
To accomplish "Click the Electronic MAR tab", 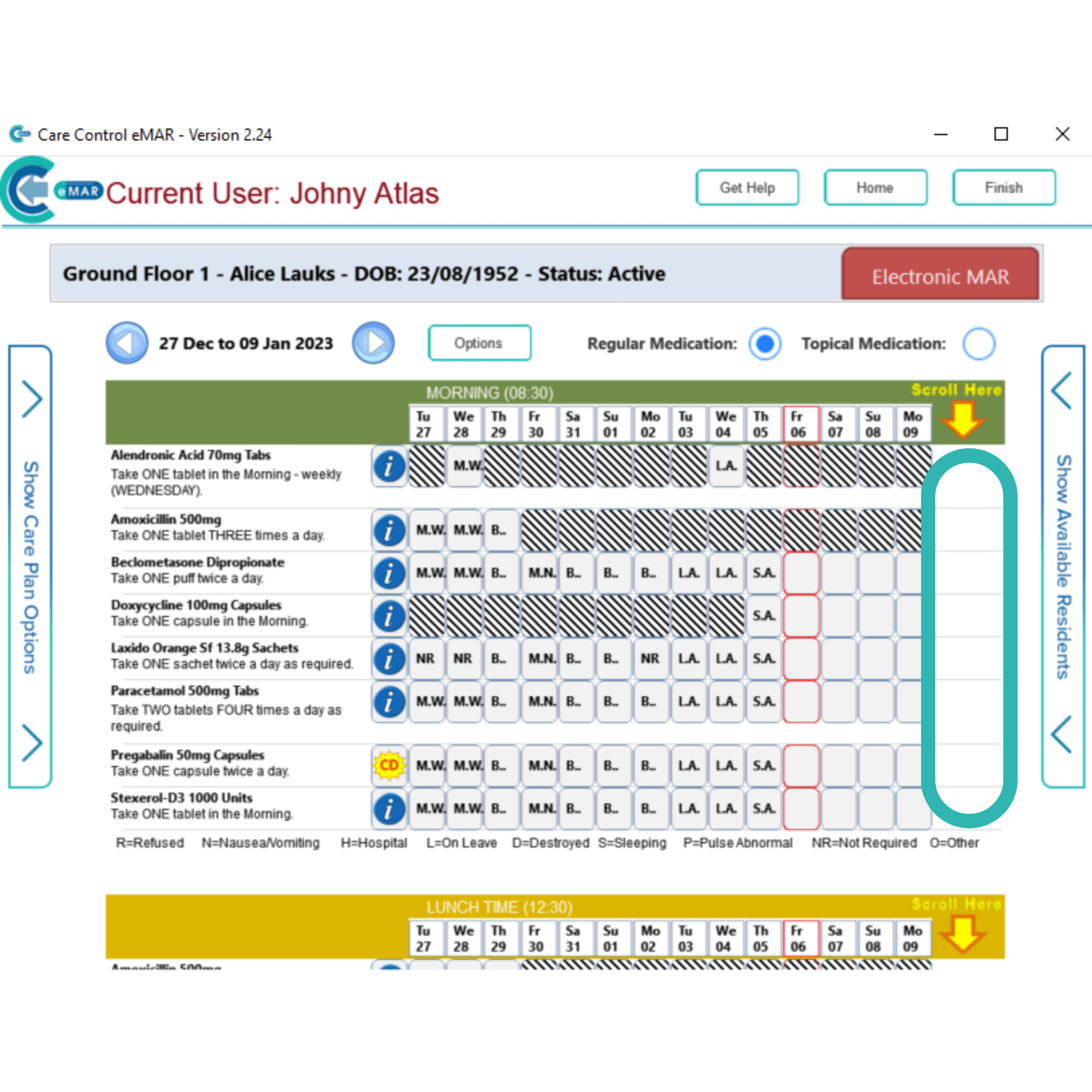I will (940, 275).
